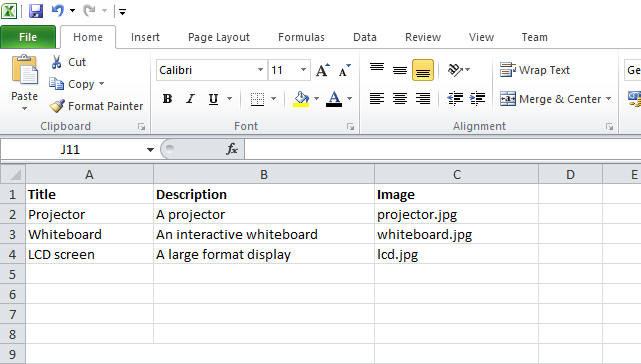
Task: Click the Select All corner triangle
Action: pos(13,175)
